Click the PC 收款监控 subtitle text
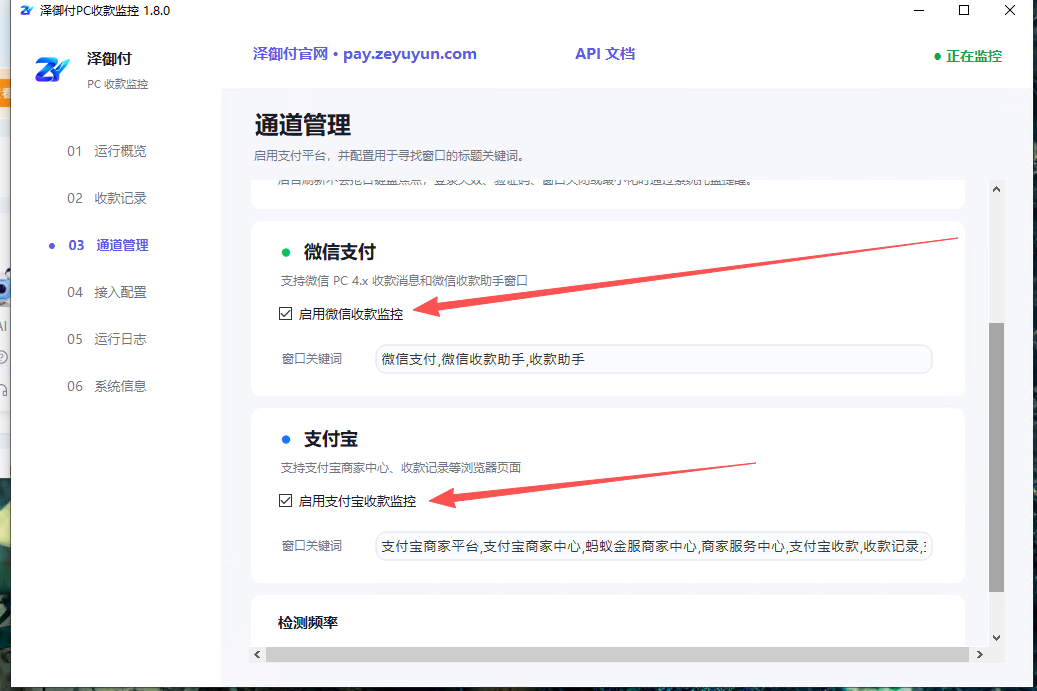The height and width of the screenshot is (691, 1037). pyautogui.click(x=118, y=85)
